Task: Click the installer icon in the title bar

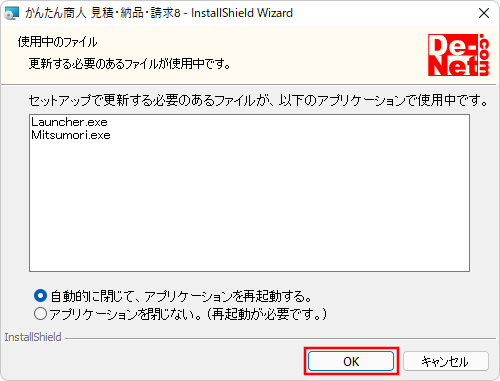Action: tap(12, 13)
